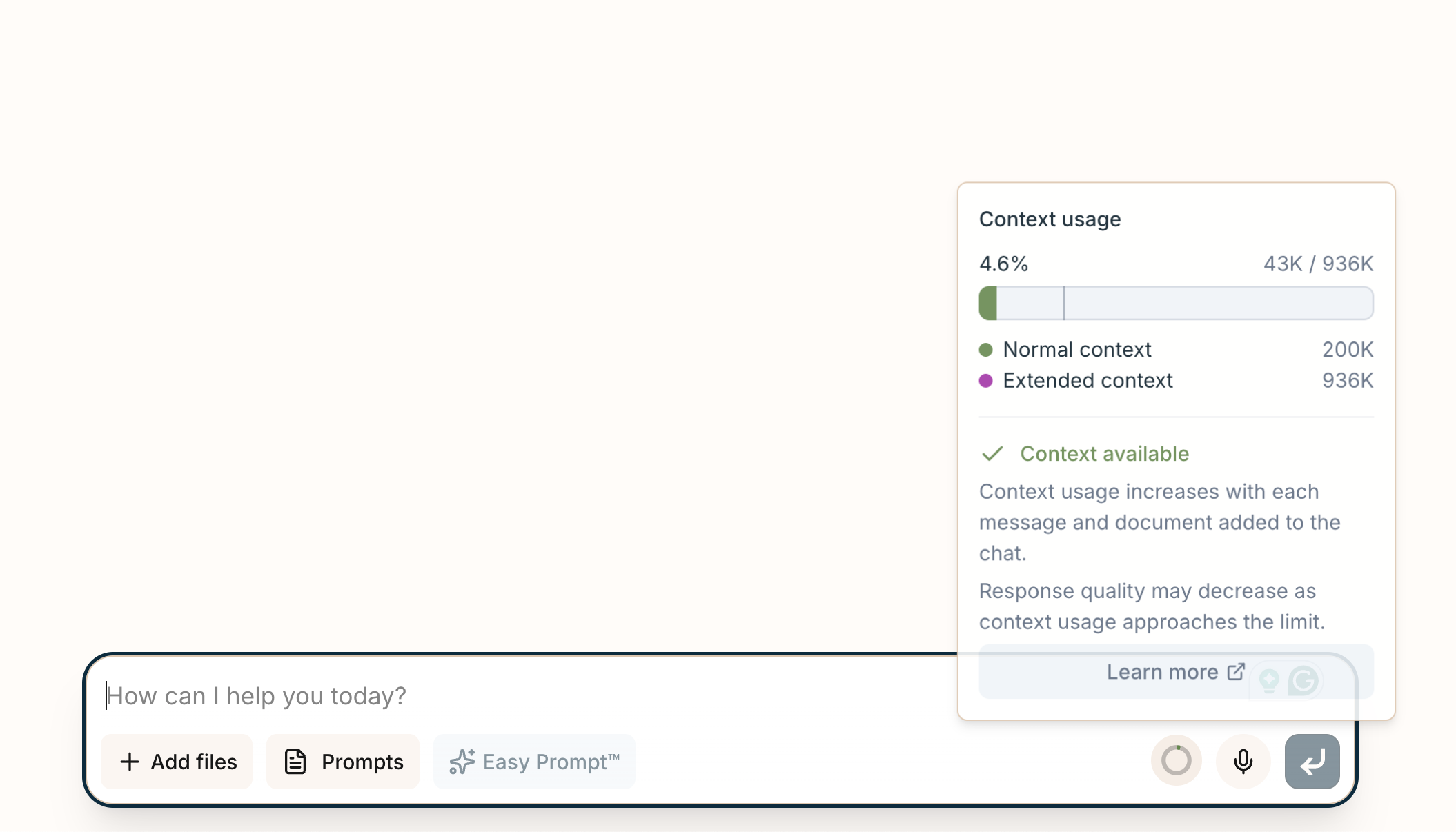The width and height of the screenshot is (1456, 832).
Task: Click the green filled segment of usage bar
Action: (988, 304)
